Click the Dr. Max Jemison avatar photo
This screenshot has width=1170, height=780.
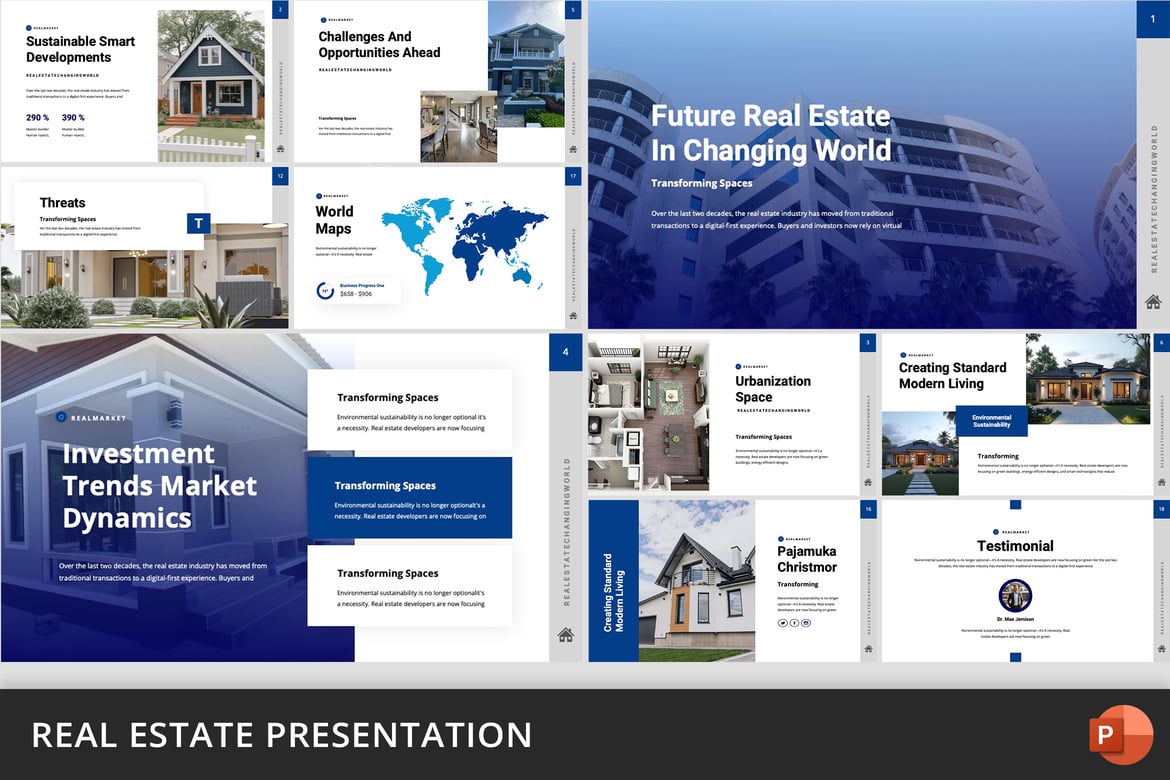[1015, 596]
